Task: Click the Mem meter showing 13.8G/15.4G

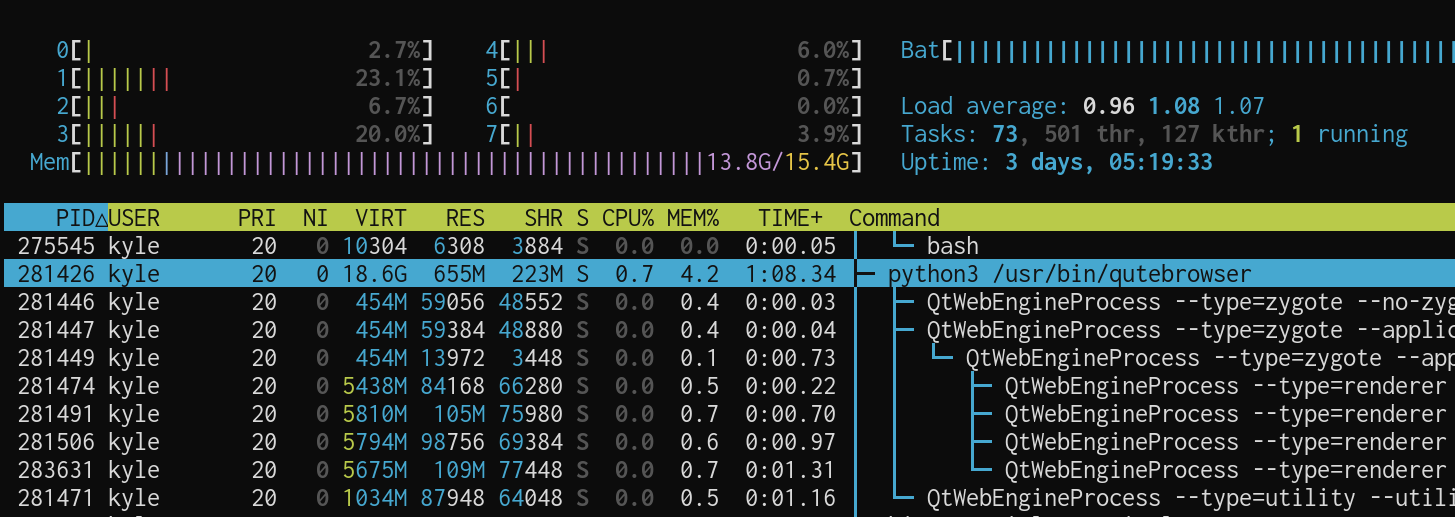Action: click(x=446, y=162)
